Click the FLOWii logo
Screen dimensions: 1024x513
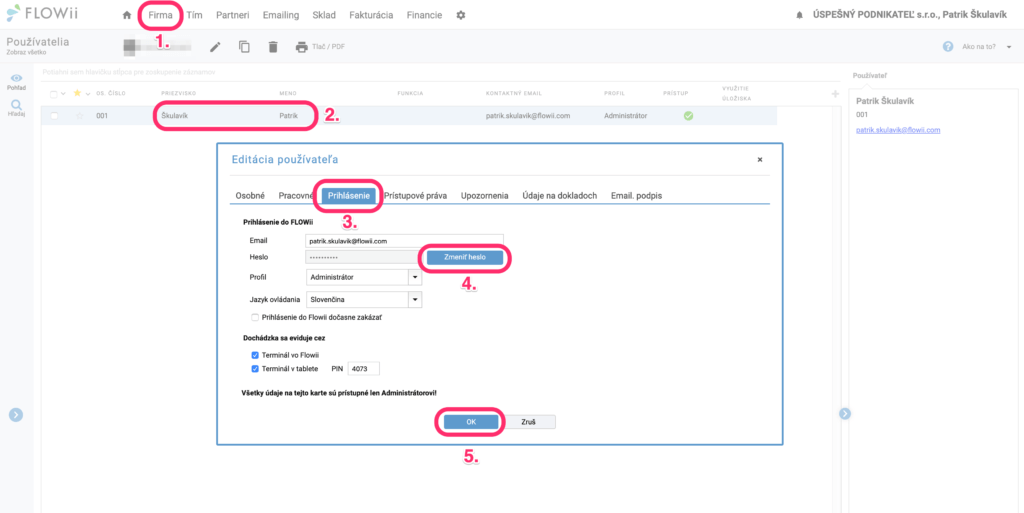(40, 13)
